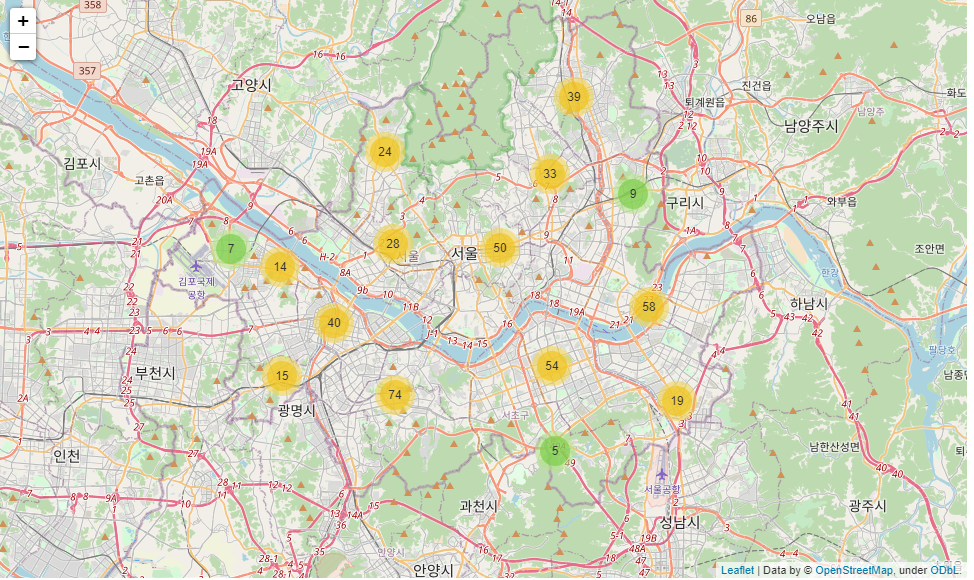Open the Leaflet attribution link

pyautogui.click(x=737, y=570)
